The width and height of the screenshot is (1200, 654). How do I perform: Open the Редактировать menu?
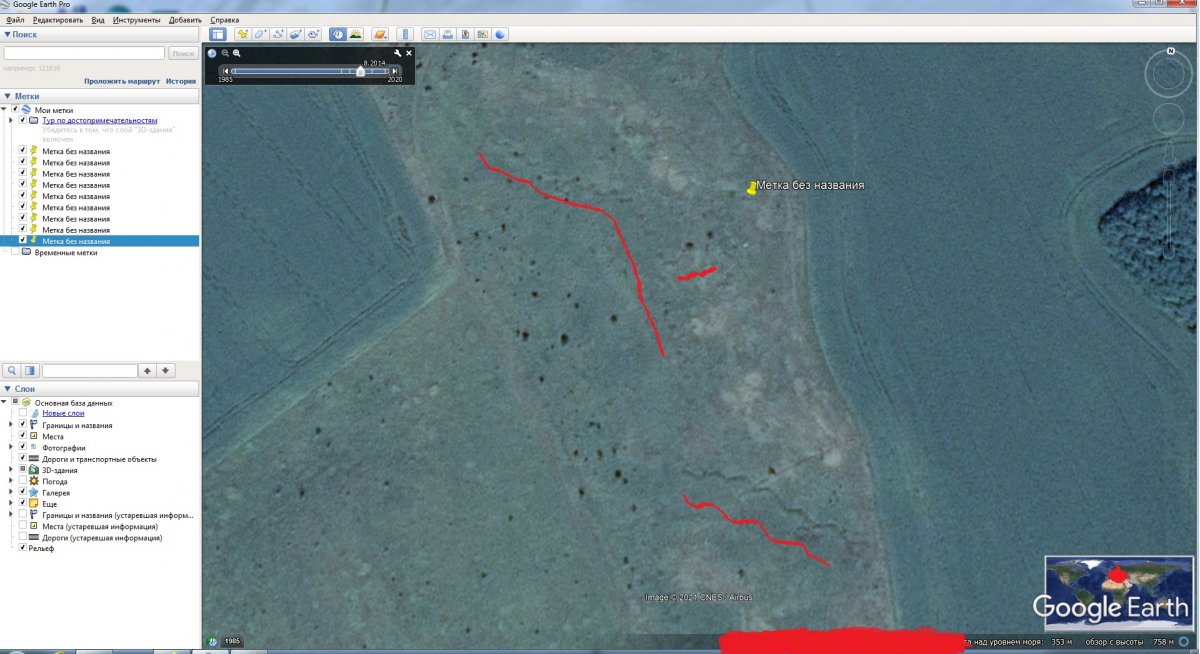coord(58,20)
